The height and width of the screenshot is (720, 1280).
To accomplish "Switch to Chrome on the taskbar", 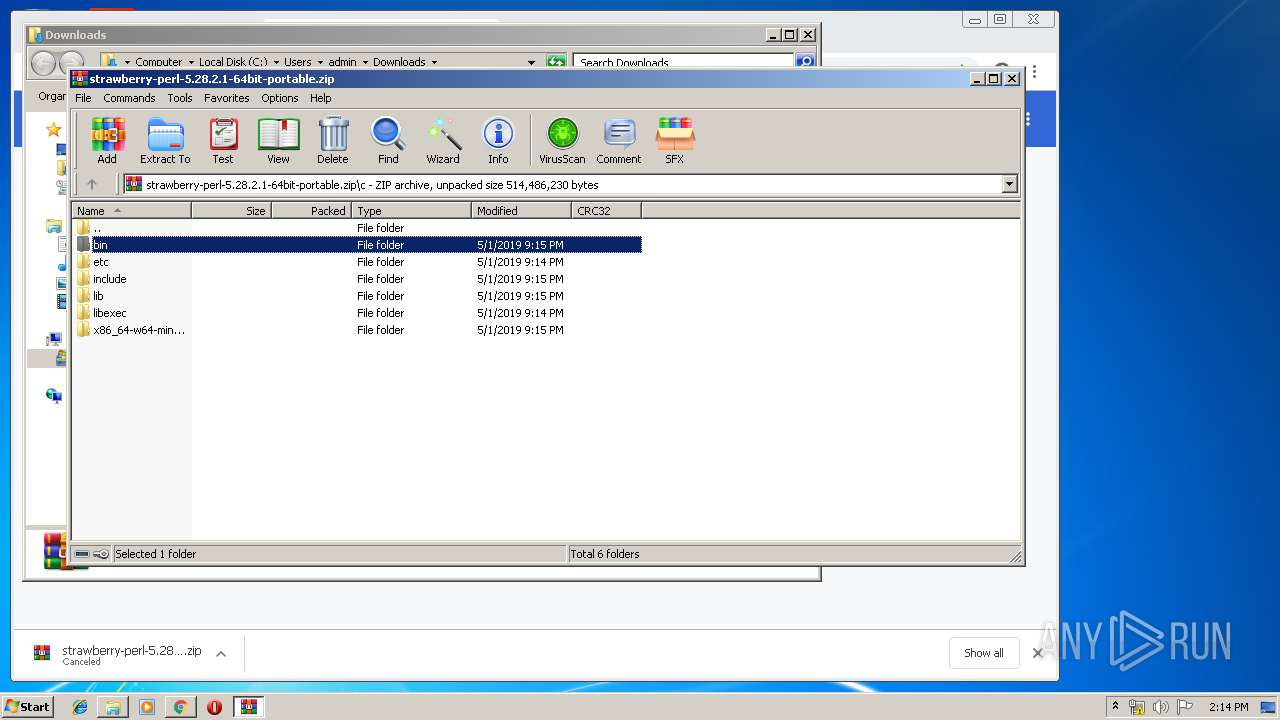I will point(180,707).
